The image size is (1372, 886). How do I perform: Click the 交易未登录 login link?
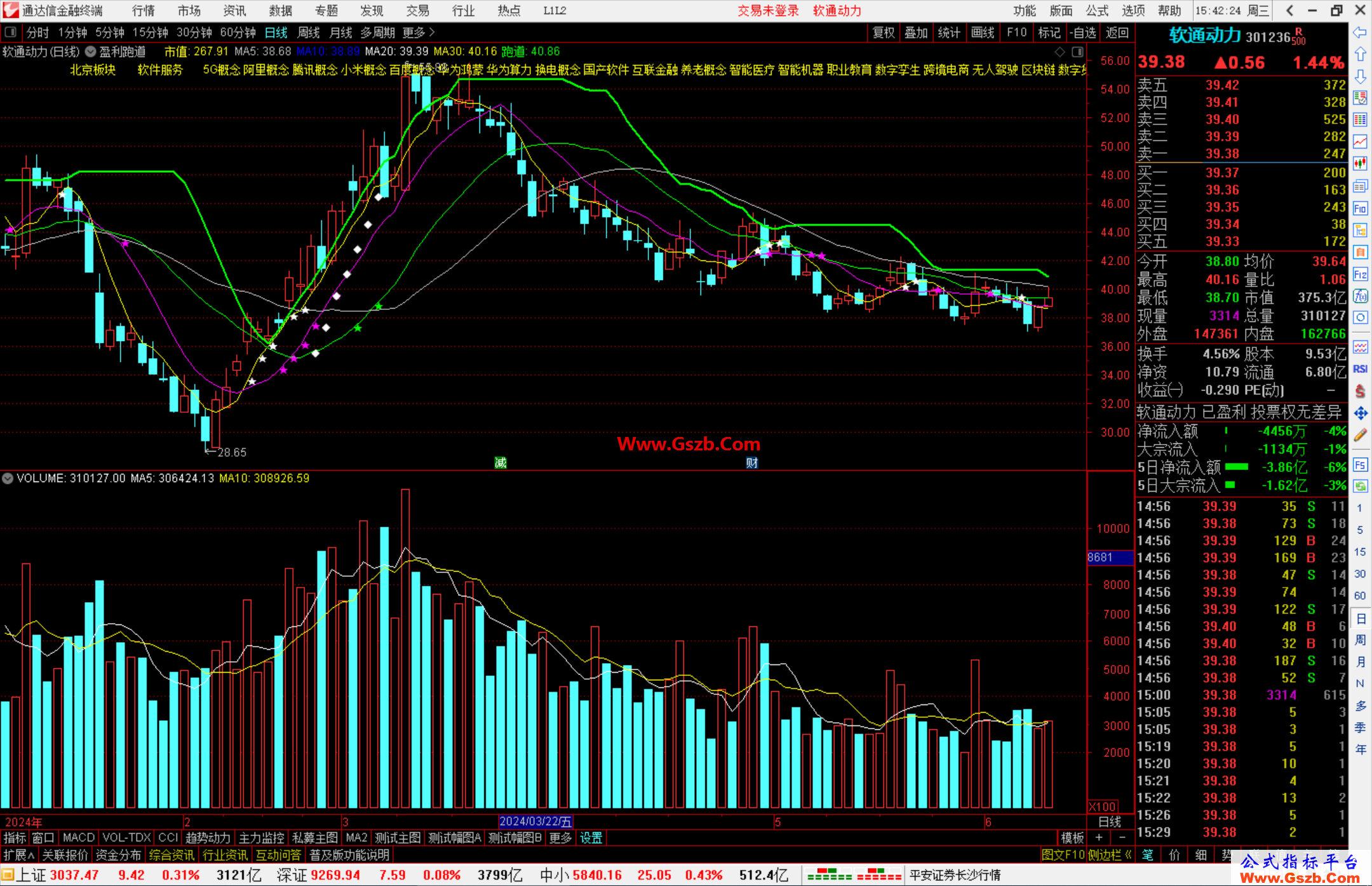pos(768,11)
